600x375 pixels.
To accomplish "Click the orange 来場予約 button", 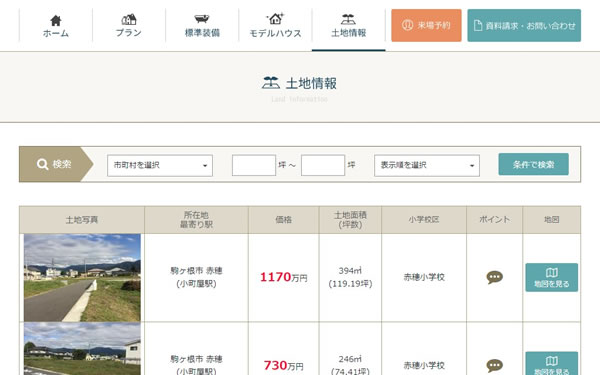I will pos(426,26).
